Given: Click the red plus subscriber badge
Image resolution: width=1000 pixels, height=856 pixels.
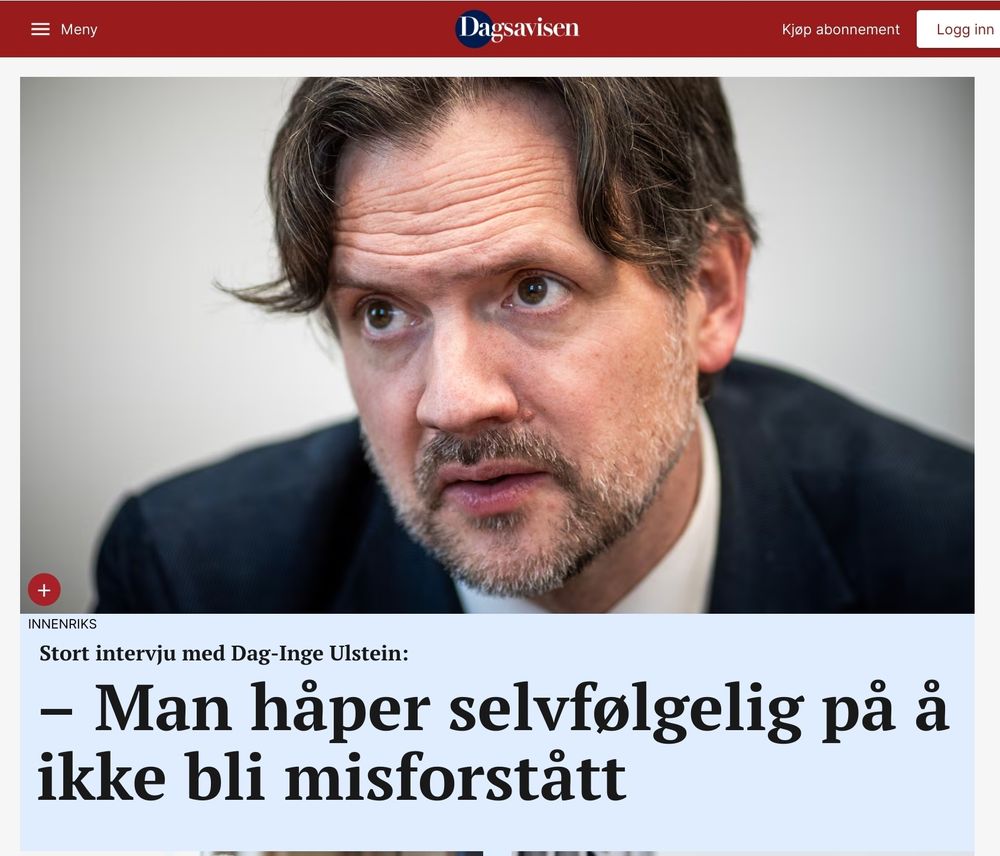Looking at the screenshot, I should (44, 590).
